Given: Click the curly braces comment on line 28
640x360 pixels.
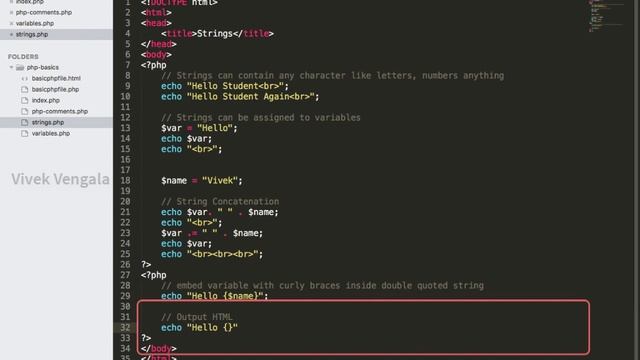Looking at the screenshot, I should 322,286.
